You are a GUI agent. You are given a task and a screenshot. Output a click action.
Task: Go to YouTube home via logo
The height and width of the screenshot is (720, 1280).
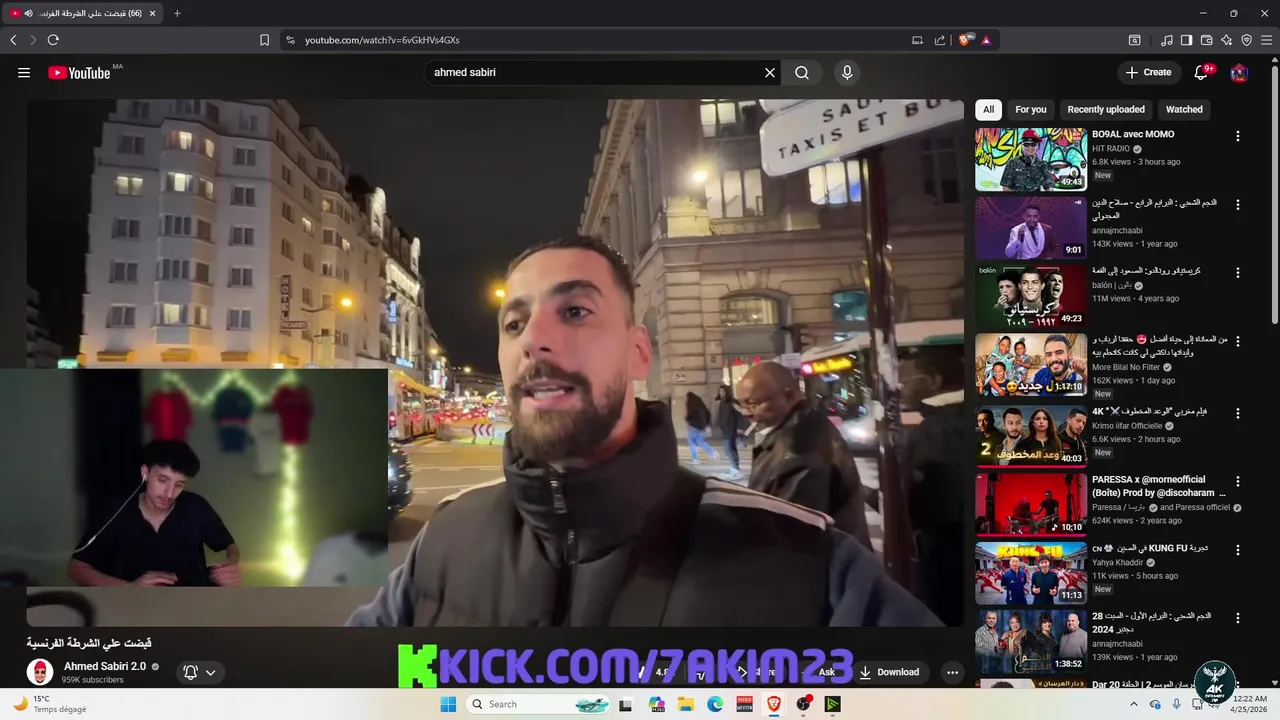[x=79, y=72]
